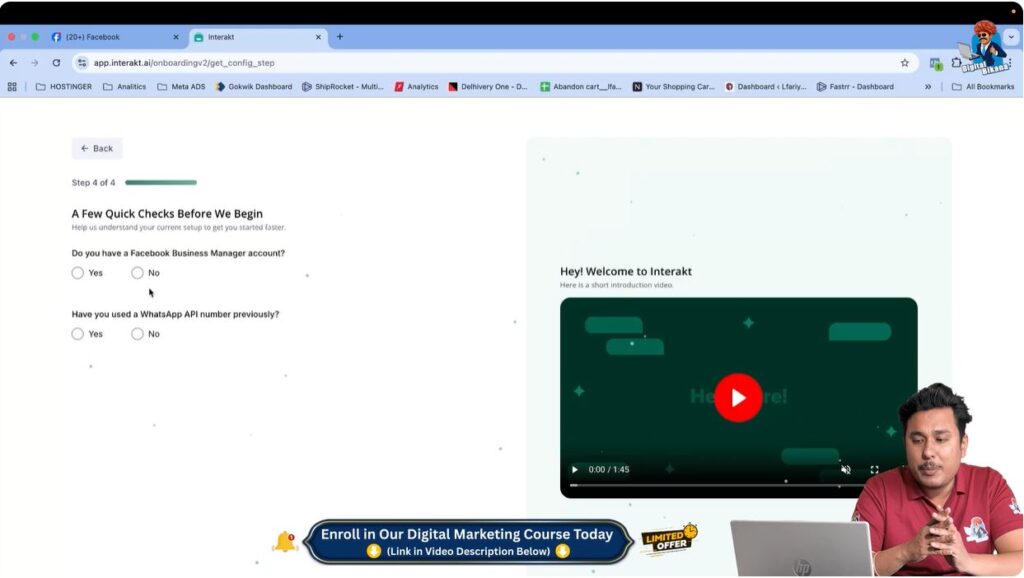This screenshot has height=578, width=1024.
Task: Select No for Facebook Business Manager account
Action: 137,273
